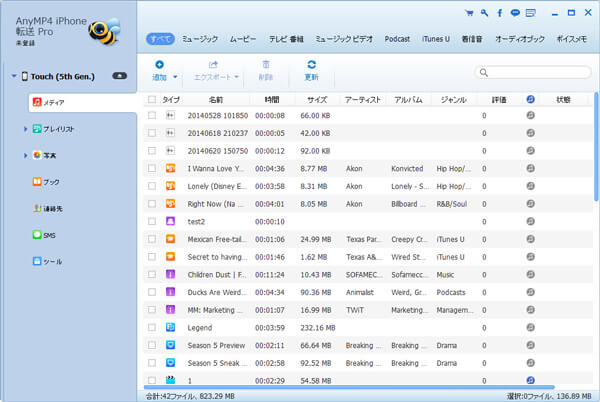Sort by the サイズ column header

click(x=317, y=100)
